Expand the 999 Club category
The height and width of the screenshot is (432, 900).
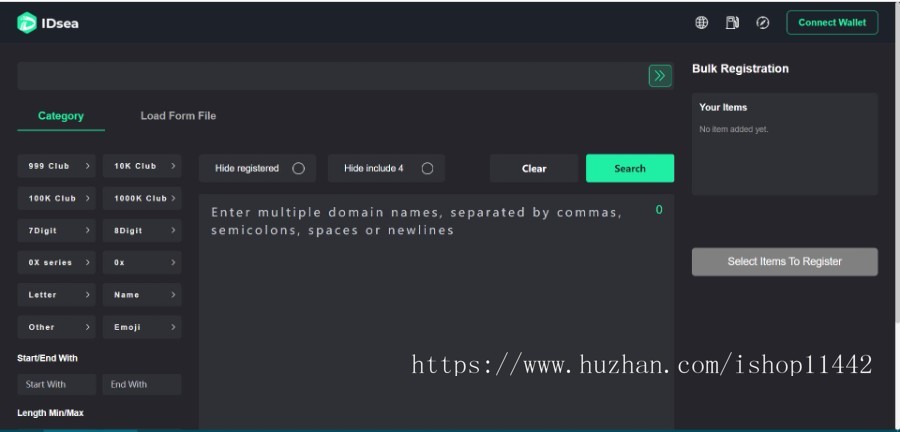coord(56,166)
